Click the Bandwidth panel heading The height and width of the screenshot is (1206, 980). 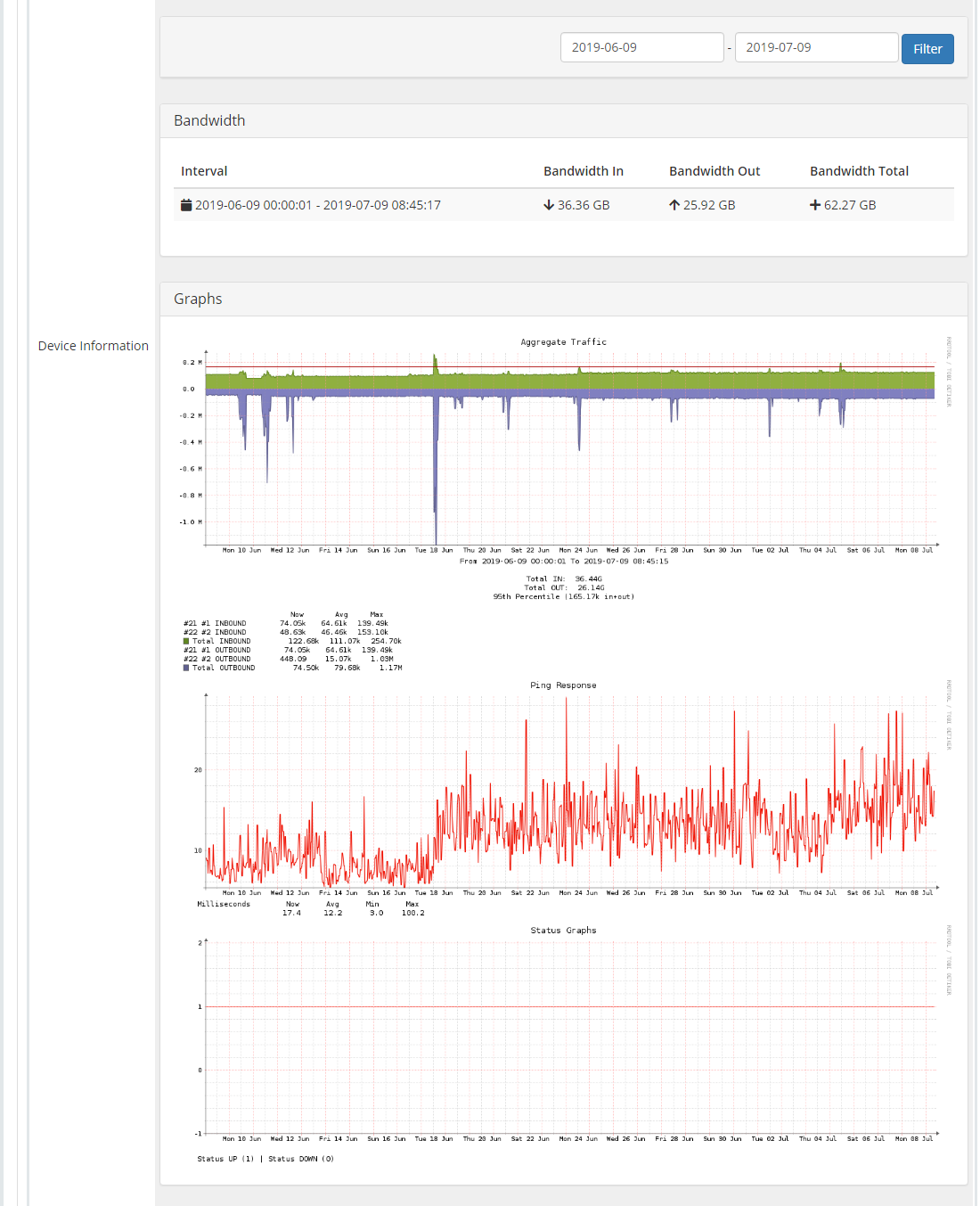pos(209,120)
